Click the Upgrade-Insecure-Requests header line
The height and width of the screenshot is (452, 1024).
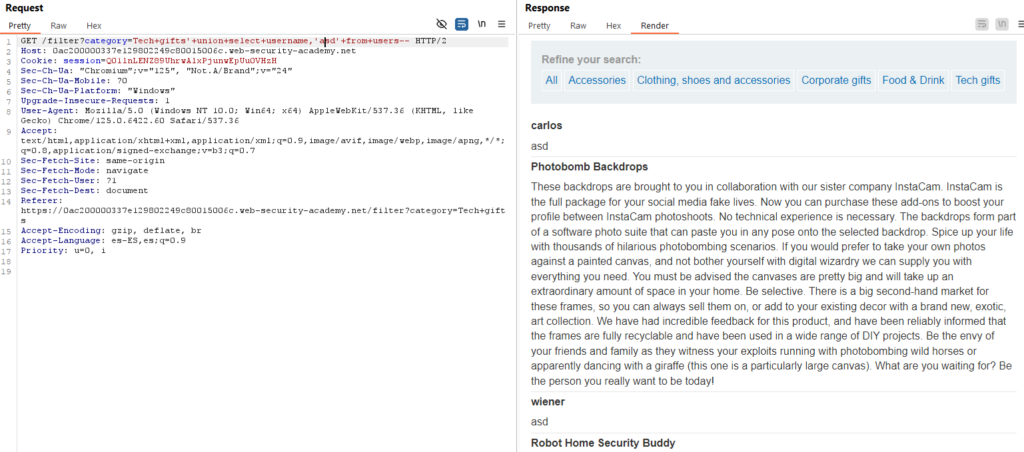(x=95, y=101)
